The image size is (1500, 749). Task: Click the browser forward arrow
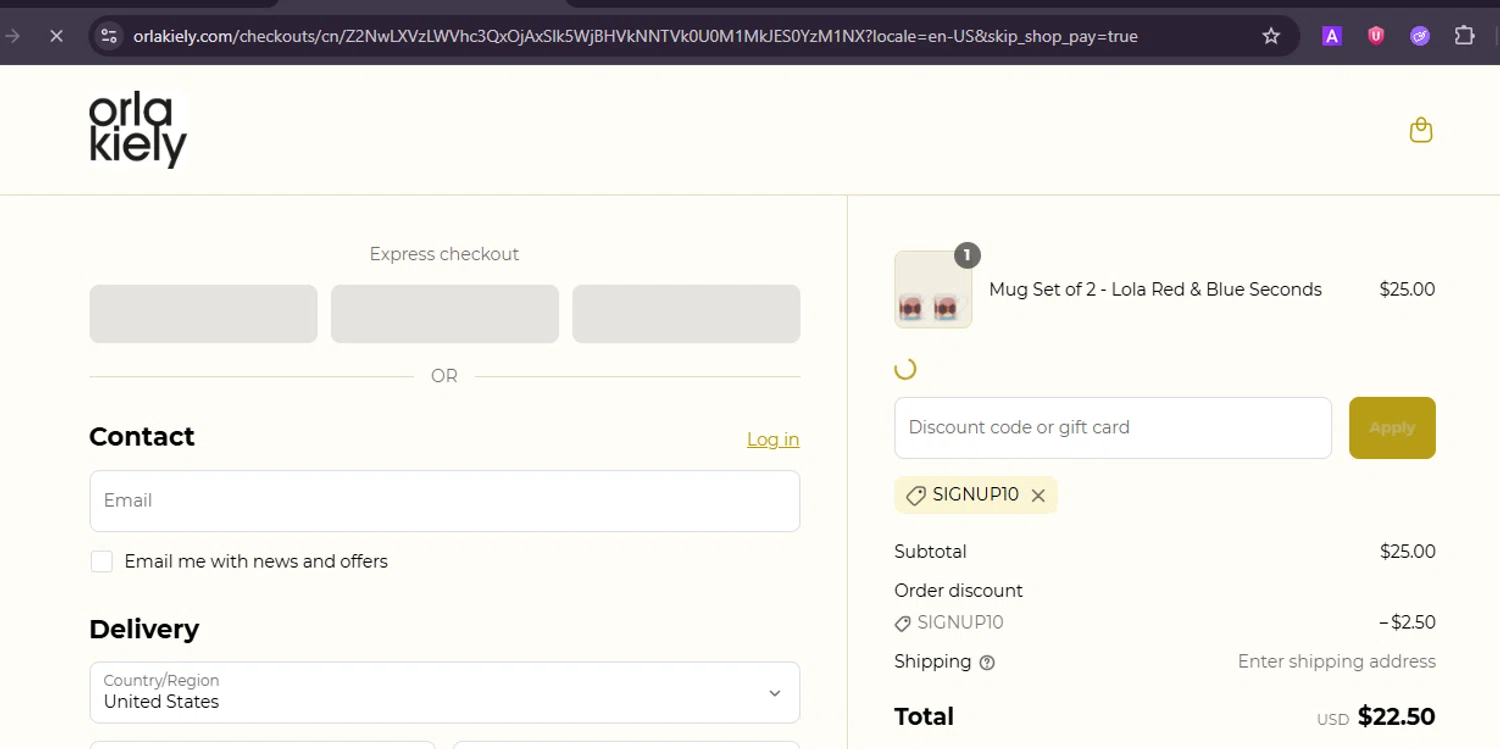[13, 36]
